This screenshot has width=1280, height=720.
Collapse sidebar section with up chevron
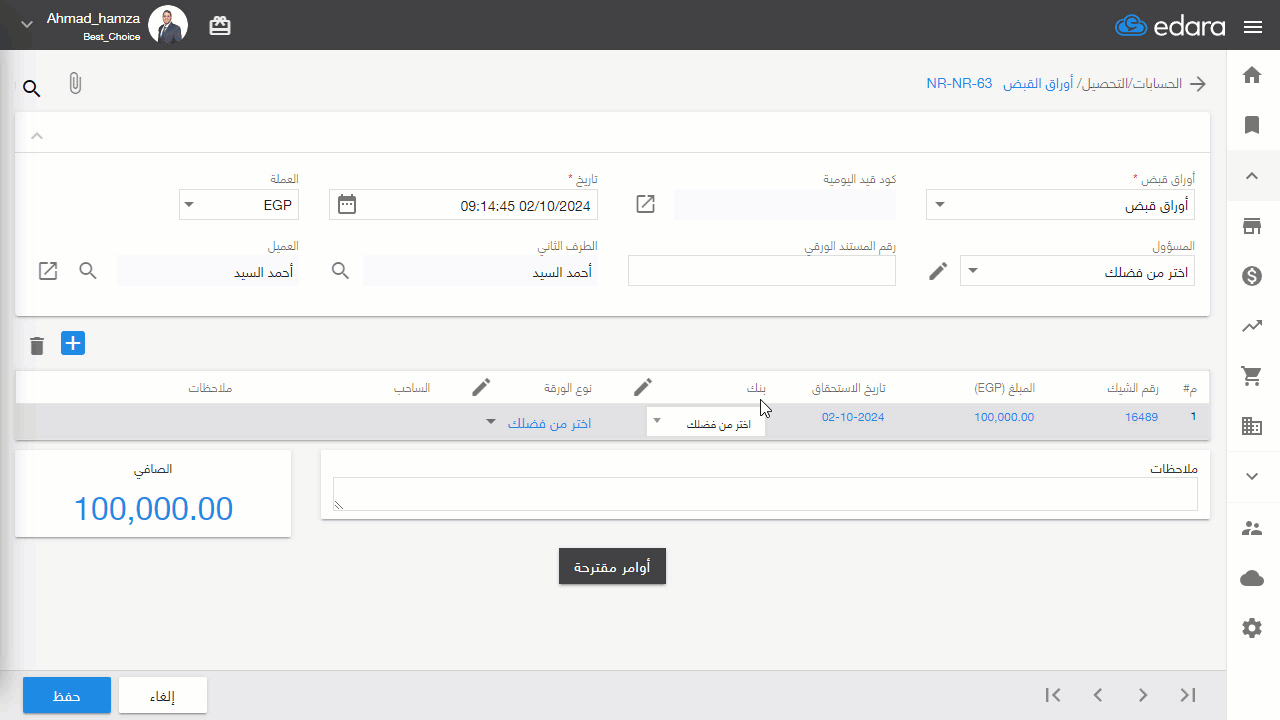(x=1252, y=176)
